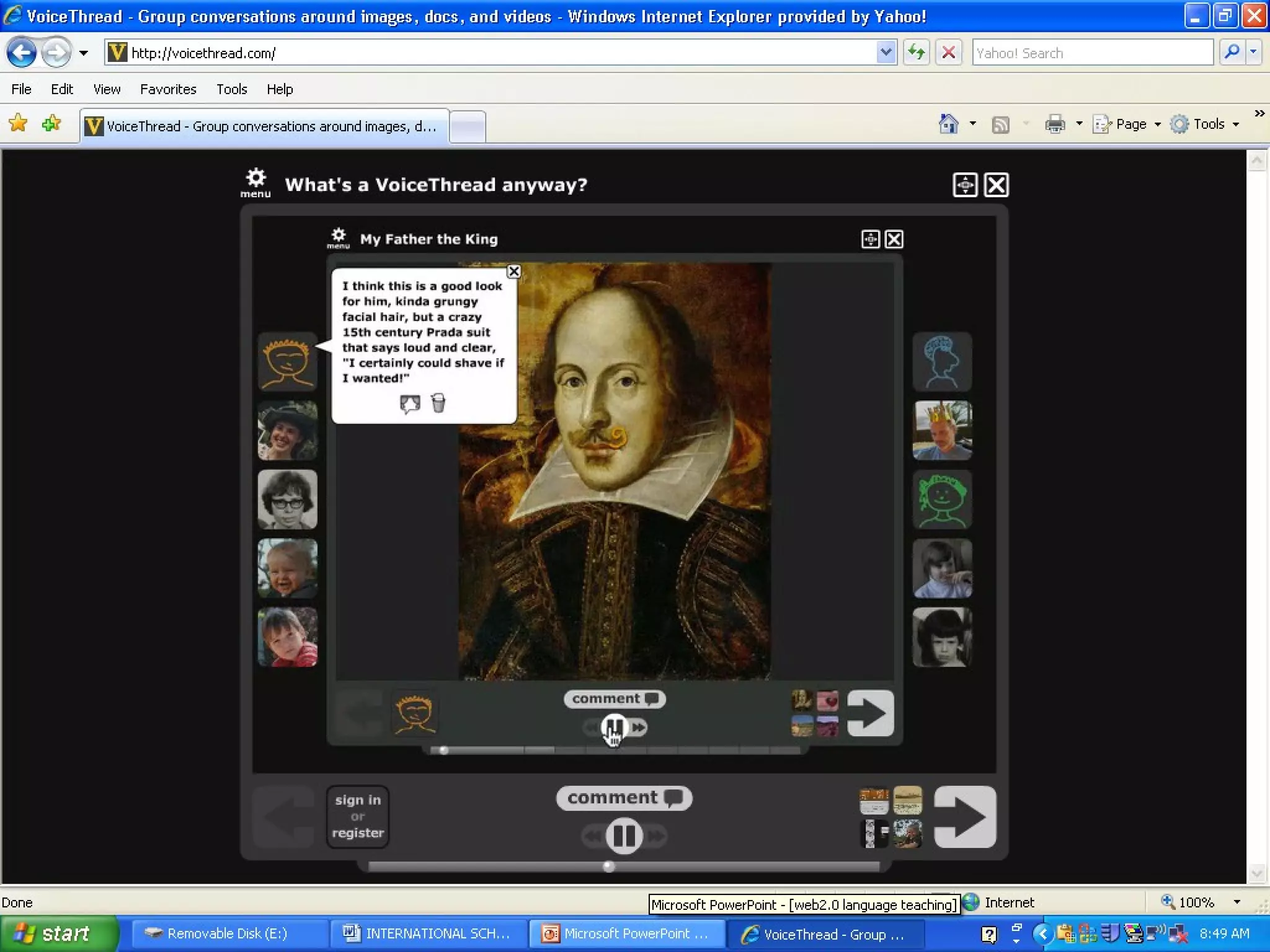
Task: Click the 'sign in or register' button
Action: (x=358, y=816)
